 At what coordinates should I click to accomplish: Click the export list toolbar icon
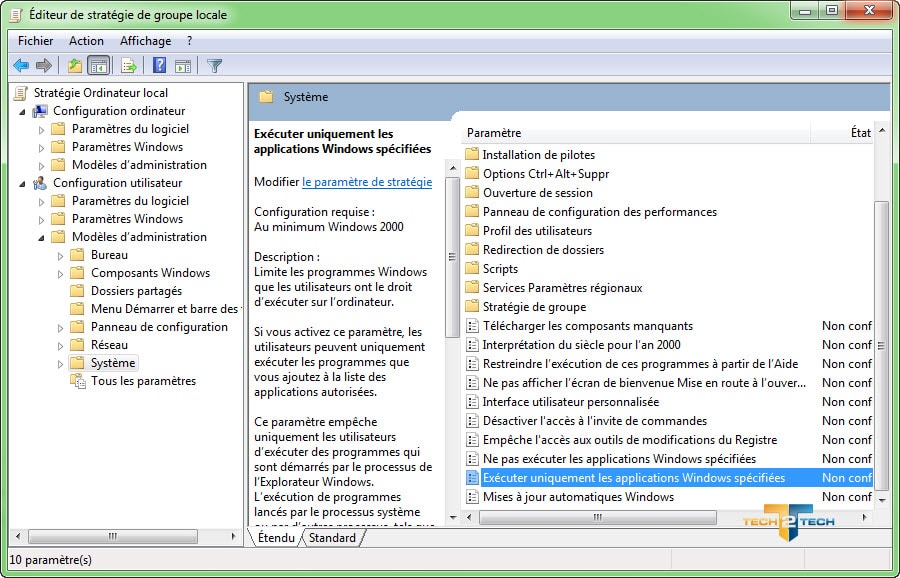[x=128, y=66]
